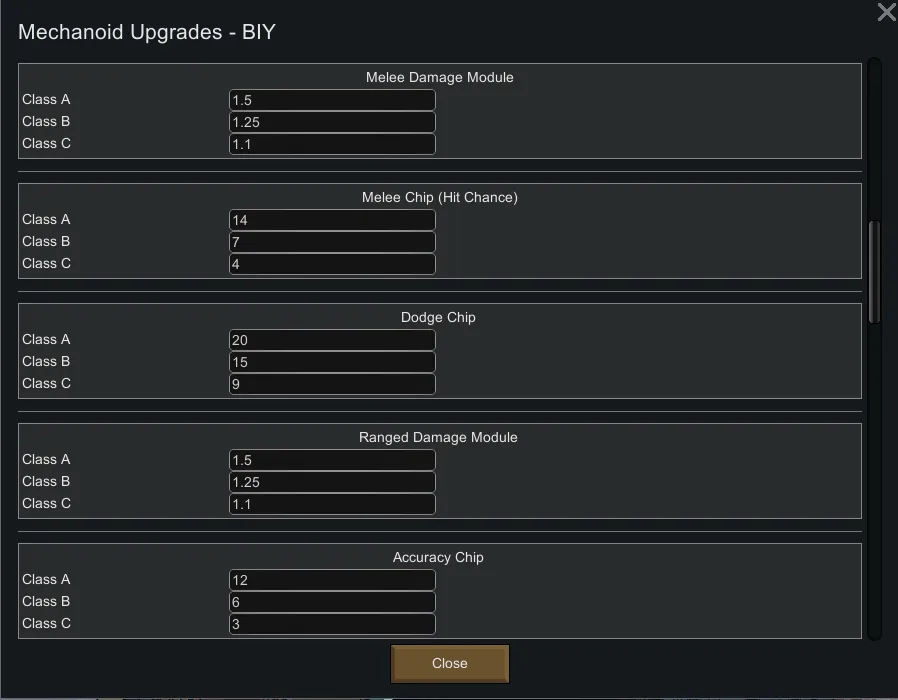Click the vertical scrollbar handle
The image size is (898, 700).
coord(874,270)
